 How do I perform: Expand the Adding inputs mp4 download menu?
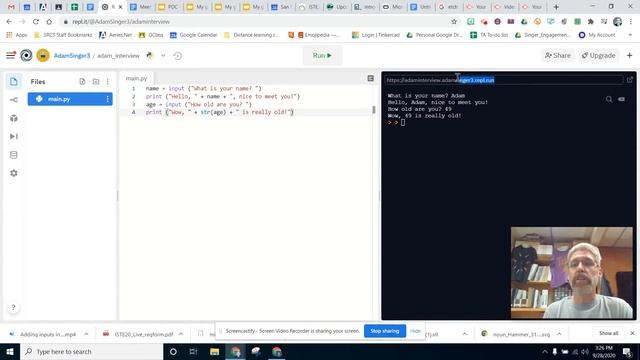click(x=86, y=334)
